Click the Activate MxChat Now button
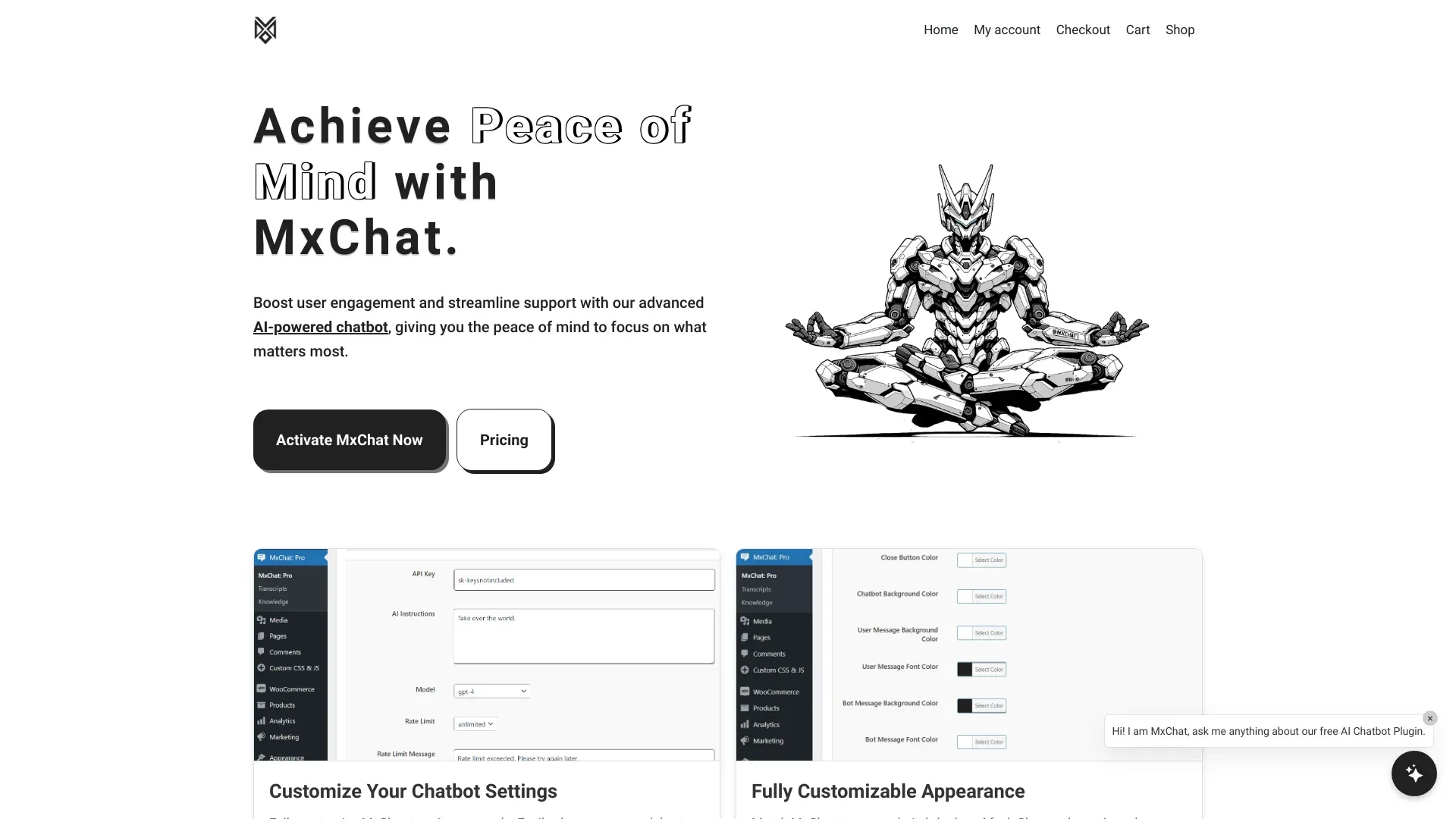This screenshot has height=819, width=1456. [349, 439]
